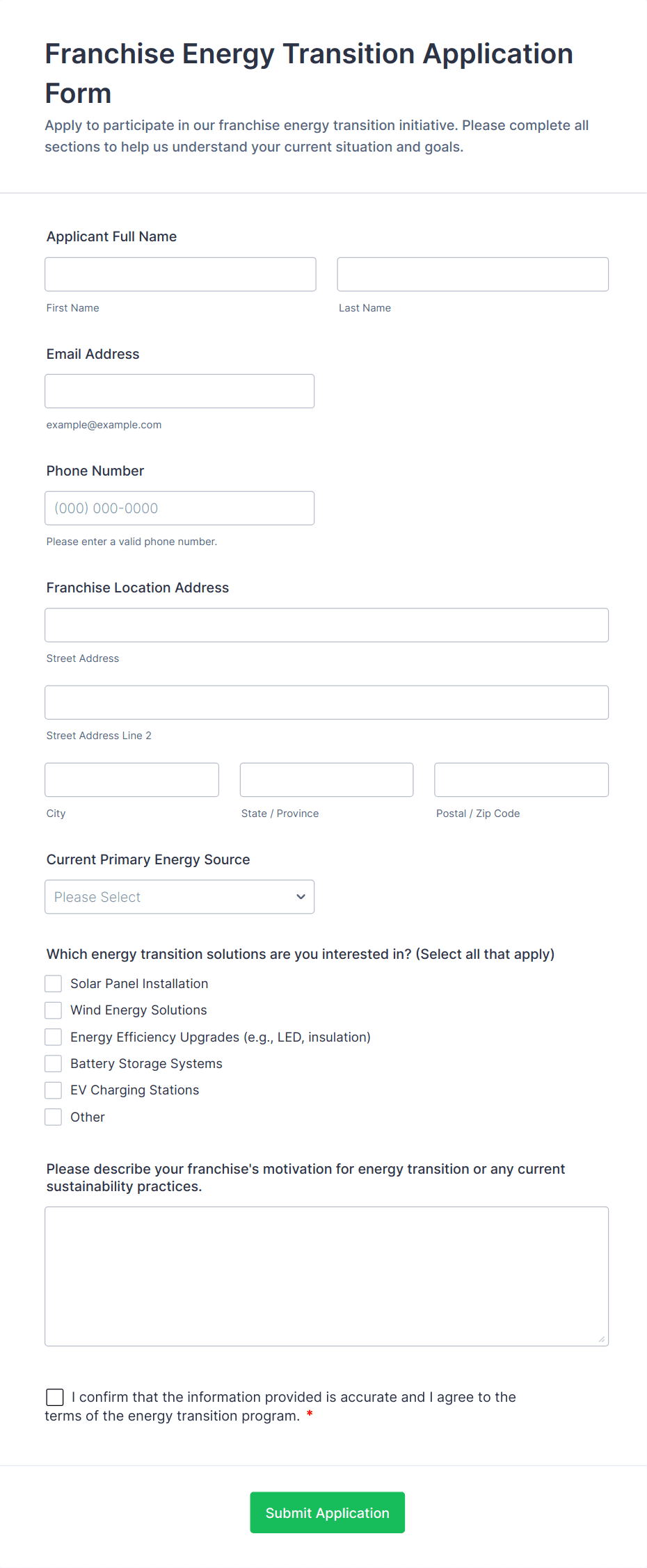Viewport: 647px width, 1568px height.
Task: Focus the State / Province field
Action: point(326,779)
